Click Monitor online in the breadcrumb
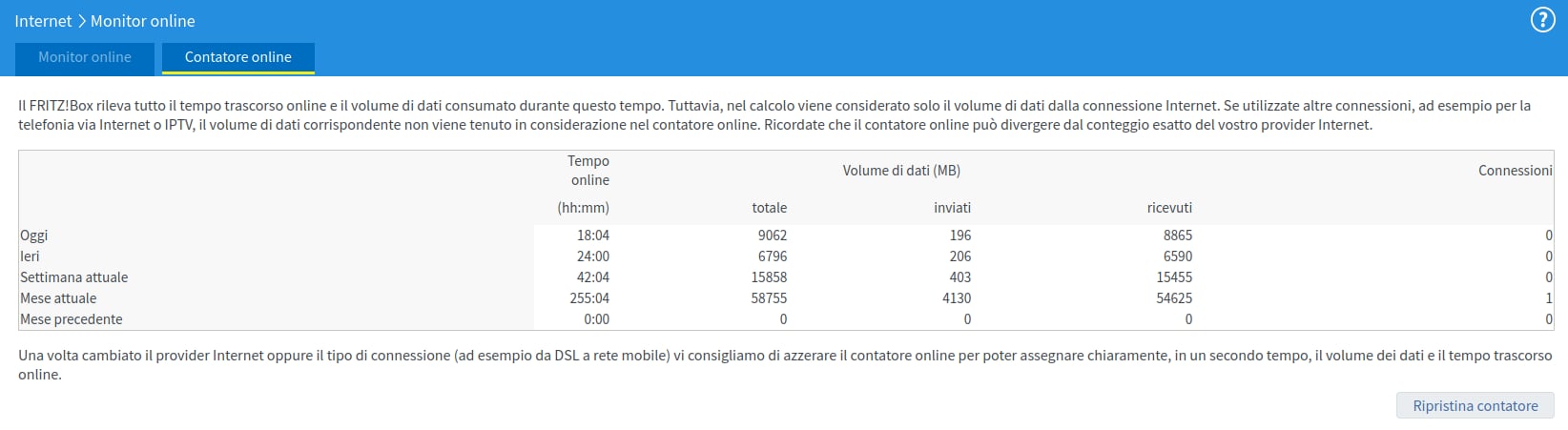 coord(143,21)
